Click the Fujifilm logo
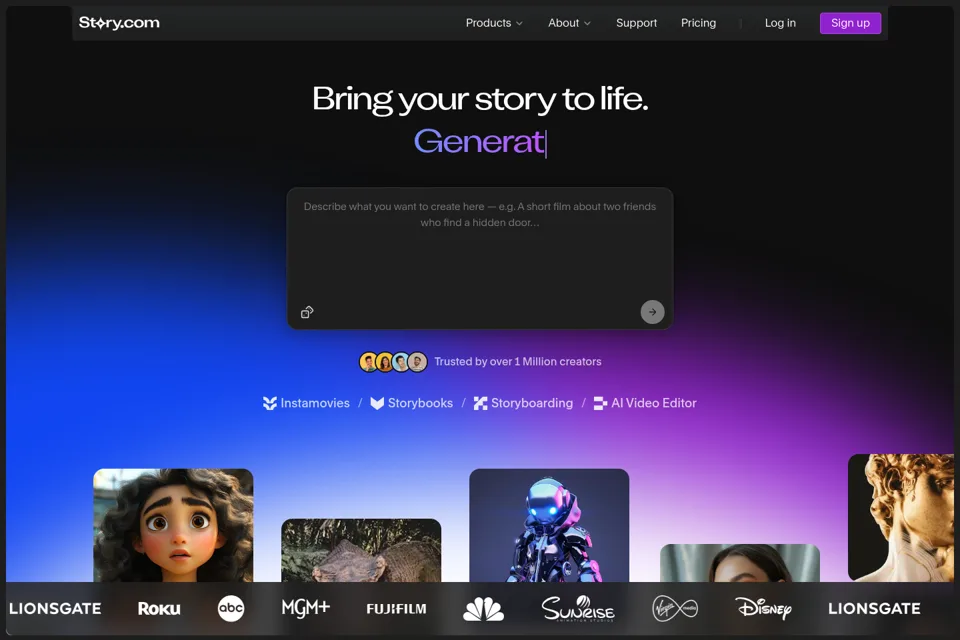This screenshot has height=640, width=960. point(396,609)
